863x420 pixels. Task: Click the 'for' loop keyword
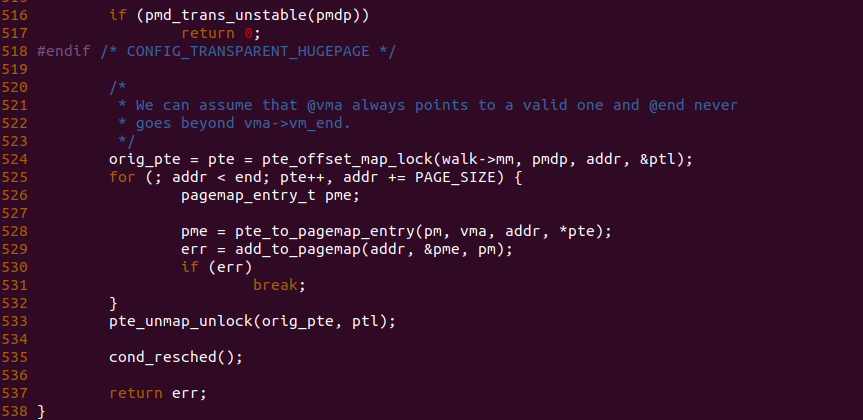coord(121,177)
